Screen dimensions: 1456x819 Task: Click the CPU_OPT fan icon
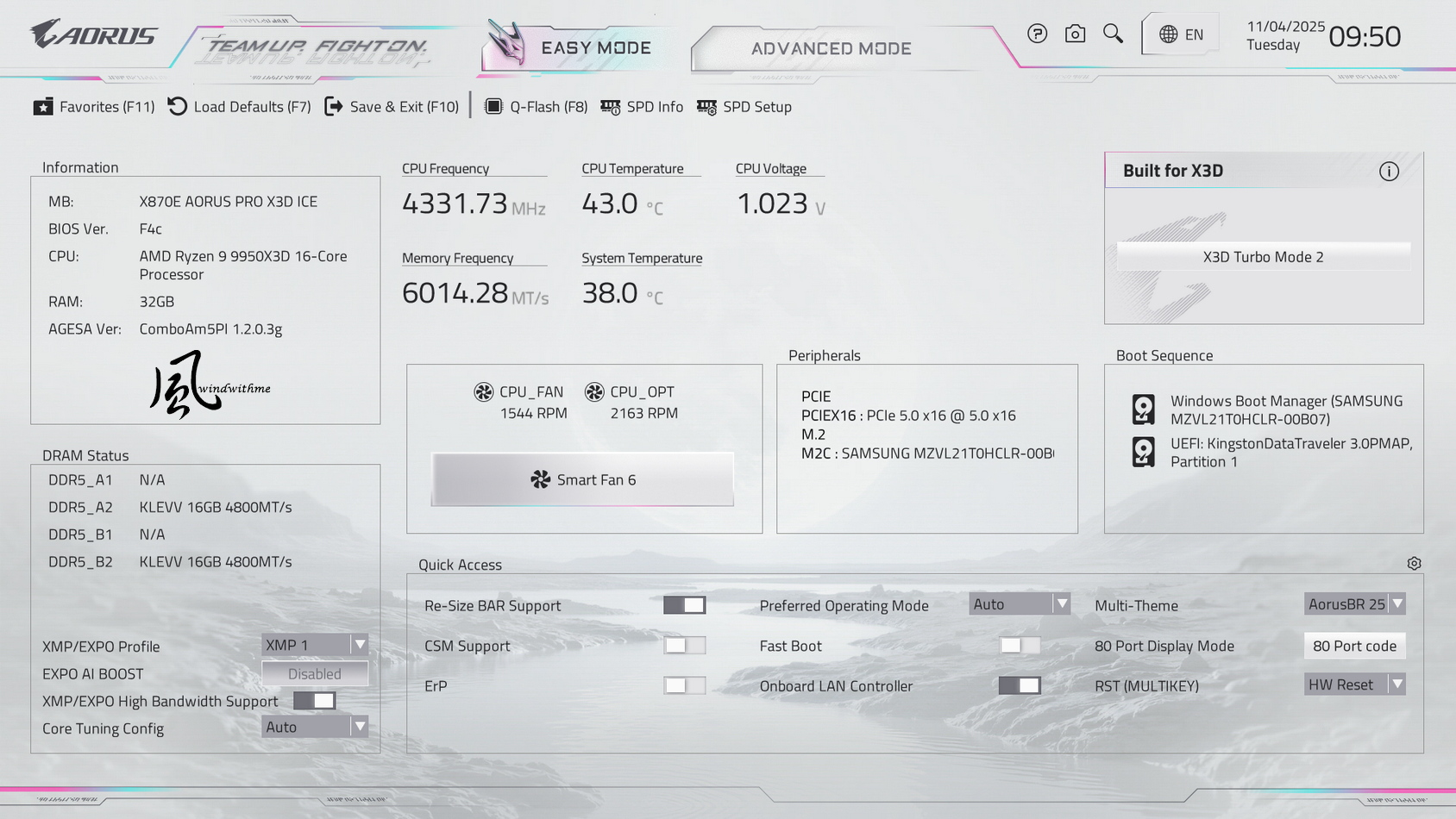tap(594, 392)
